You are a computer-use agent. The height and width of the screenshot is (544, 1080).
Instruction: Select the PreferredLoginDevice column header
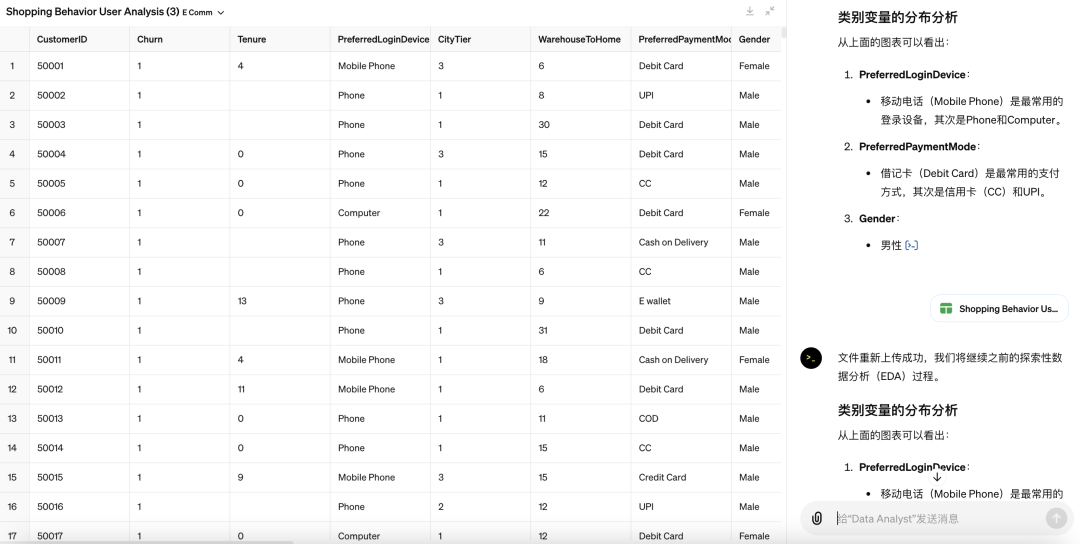point(383,39)
